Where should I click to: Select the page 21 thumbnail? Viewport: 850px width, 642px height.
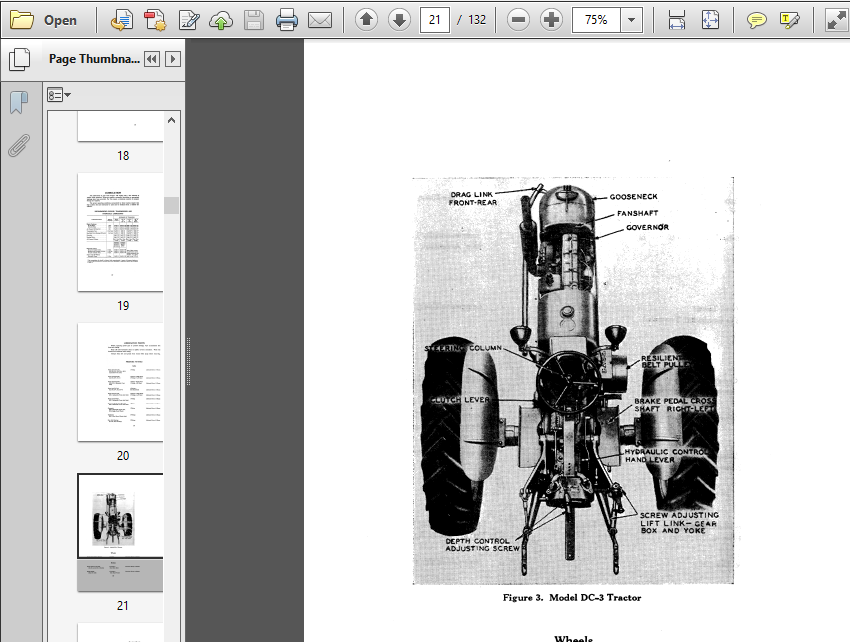tap(120, 532)
